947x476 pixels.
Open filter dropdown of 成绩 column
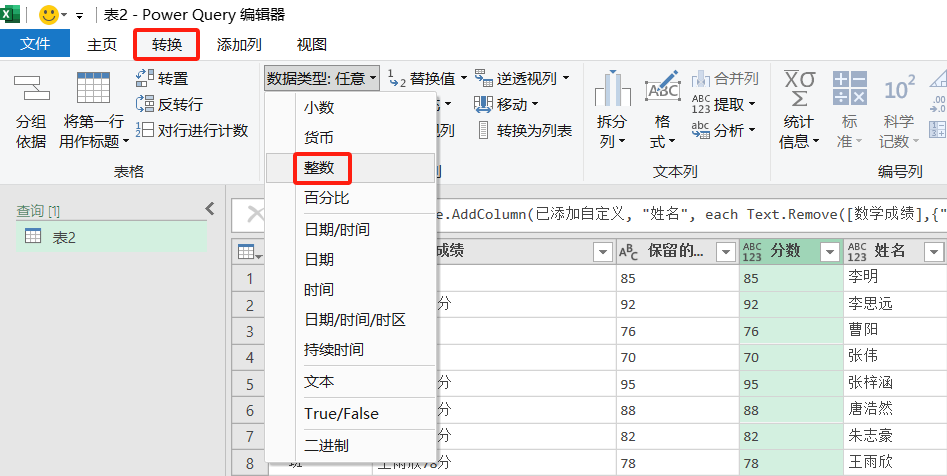602,252
